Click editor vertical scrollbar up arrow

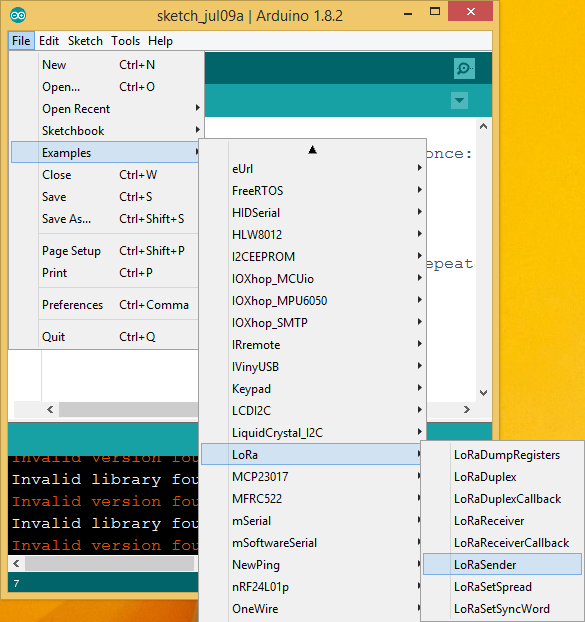tap(483, 127)
